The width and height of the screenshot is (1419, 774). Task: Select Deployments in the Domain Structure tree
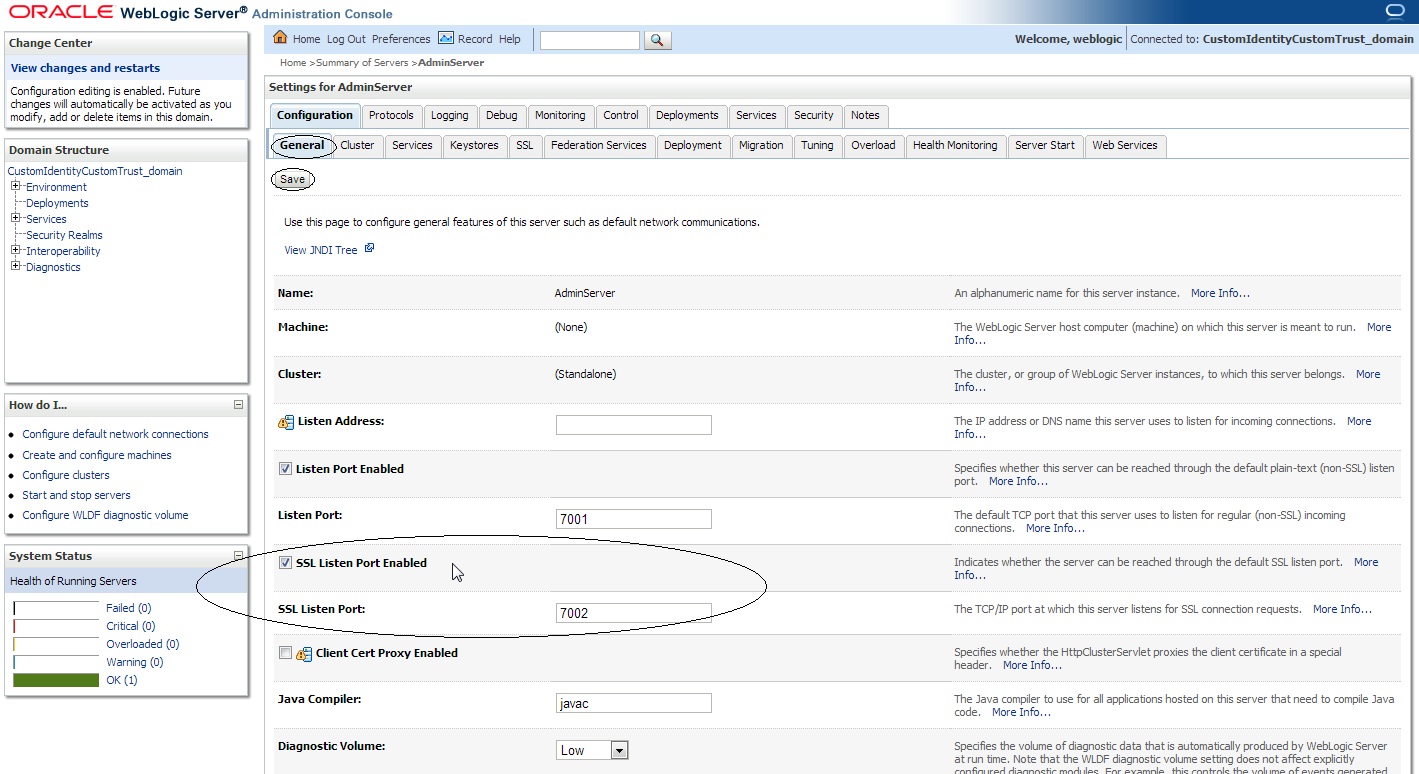[57, 203]
